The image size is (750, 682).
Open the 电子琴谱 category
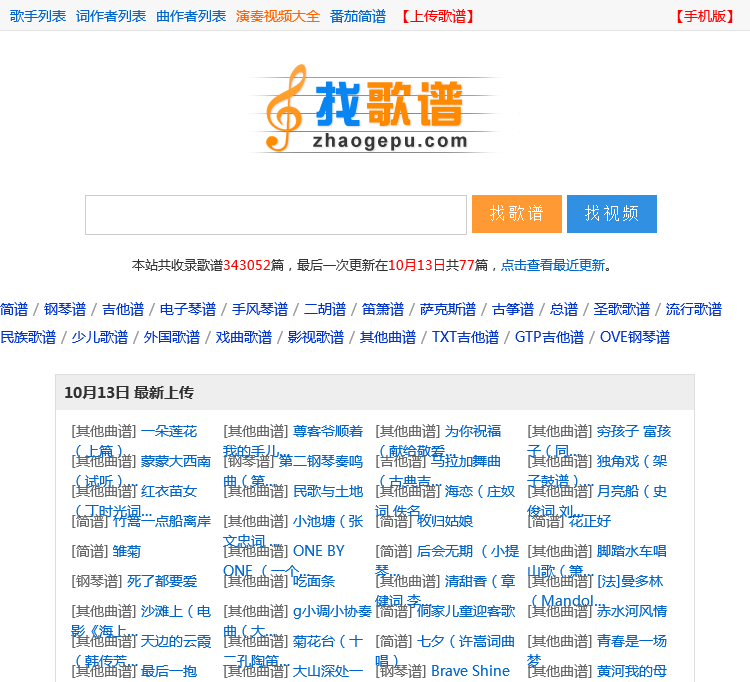[x=188, y=309]
